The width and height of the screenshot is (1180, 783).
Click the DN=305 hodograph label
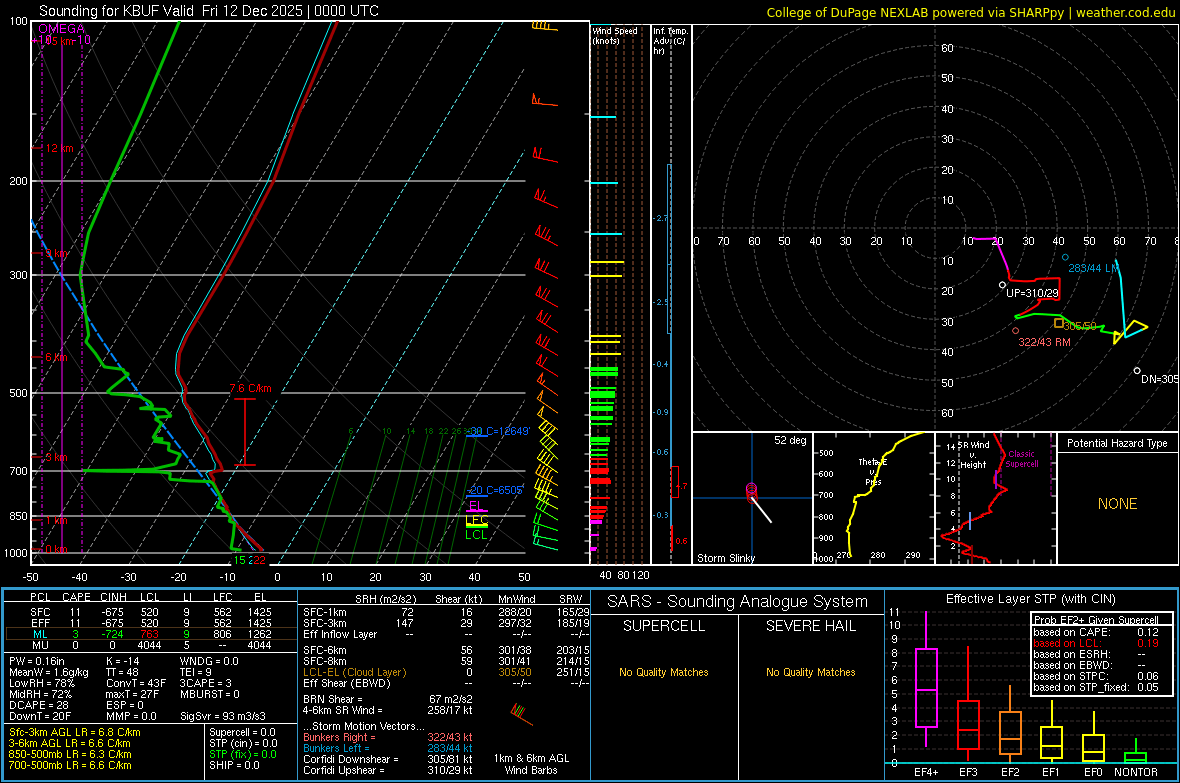[x=1160, y=379]
